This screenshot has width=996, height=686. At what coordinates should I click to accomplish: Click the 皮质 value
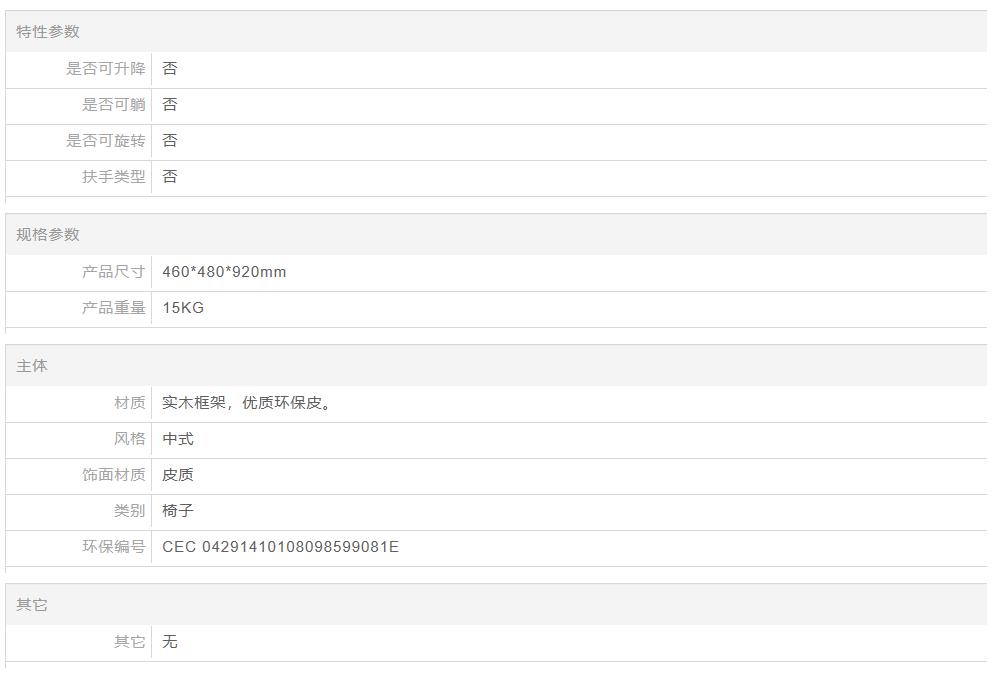[178, 475]
